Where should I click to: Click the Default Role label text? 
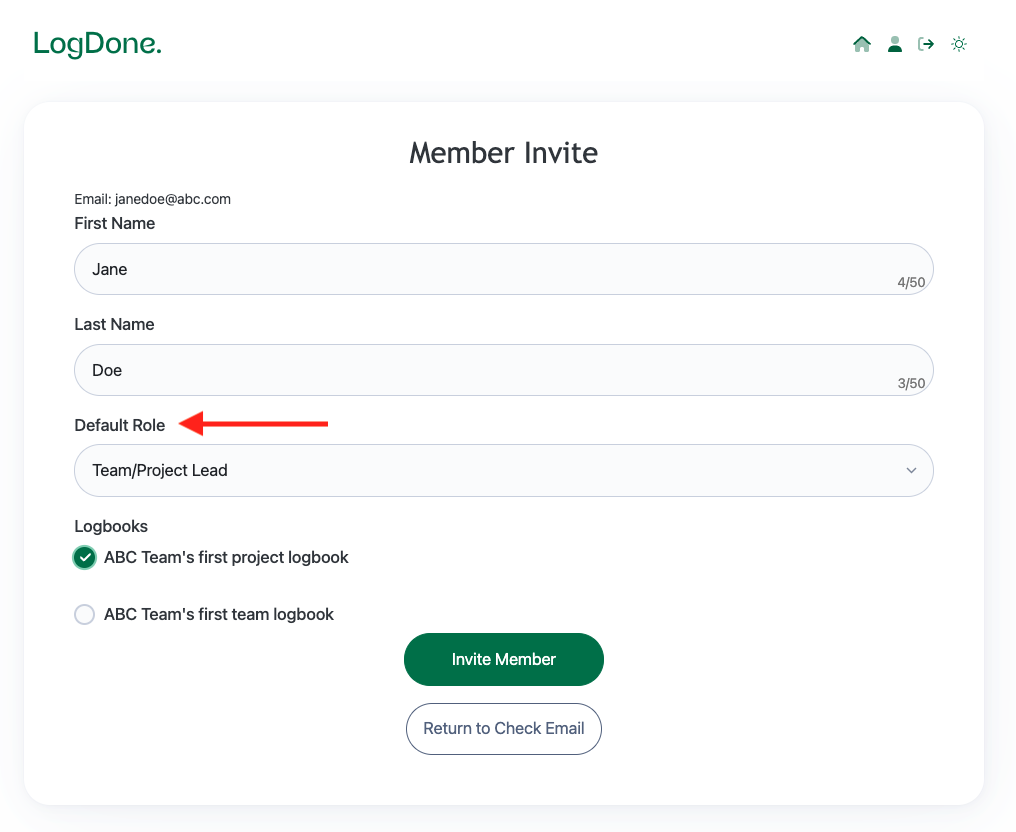120,426
